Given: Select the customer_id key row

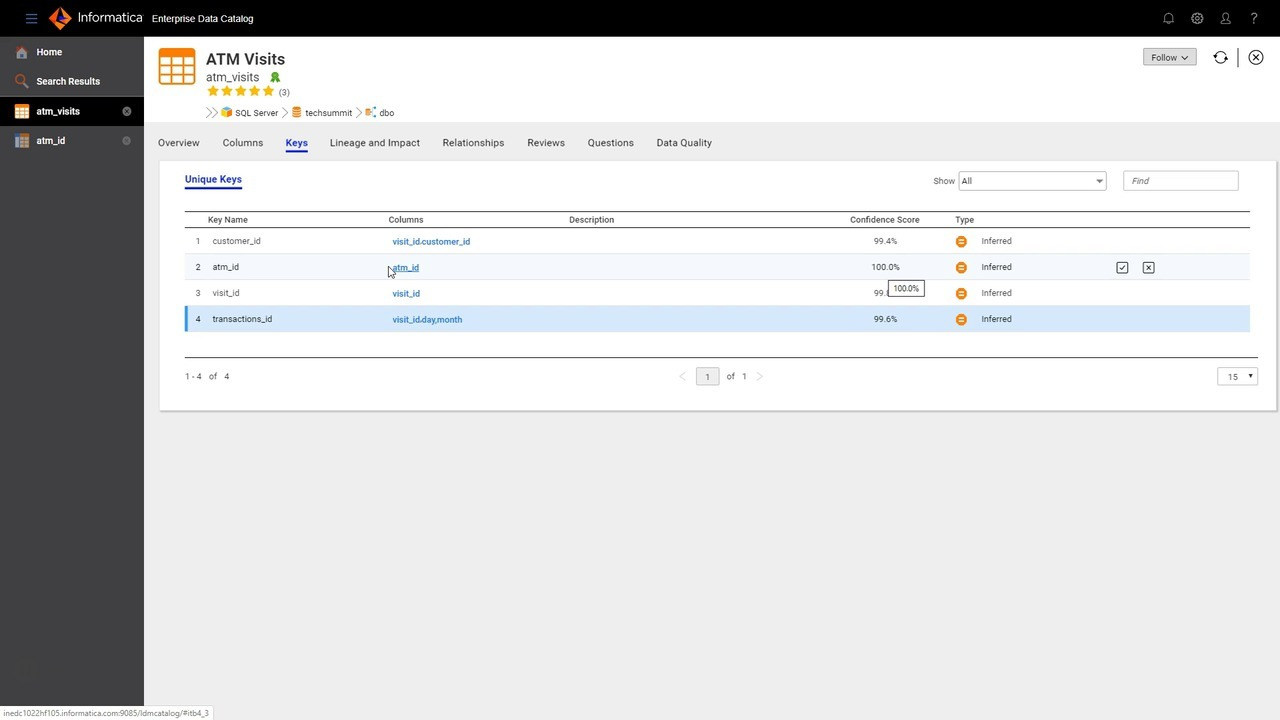Looking at the screenshot, I should [717, 241].
